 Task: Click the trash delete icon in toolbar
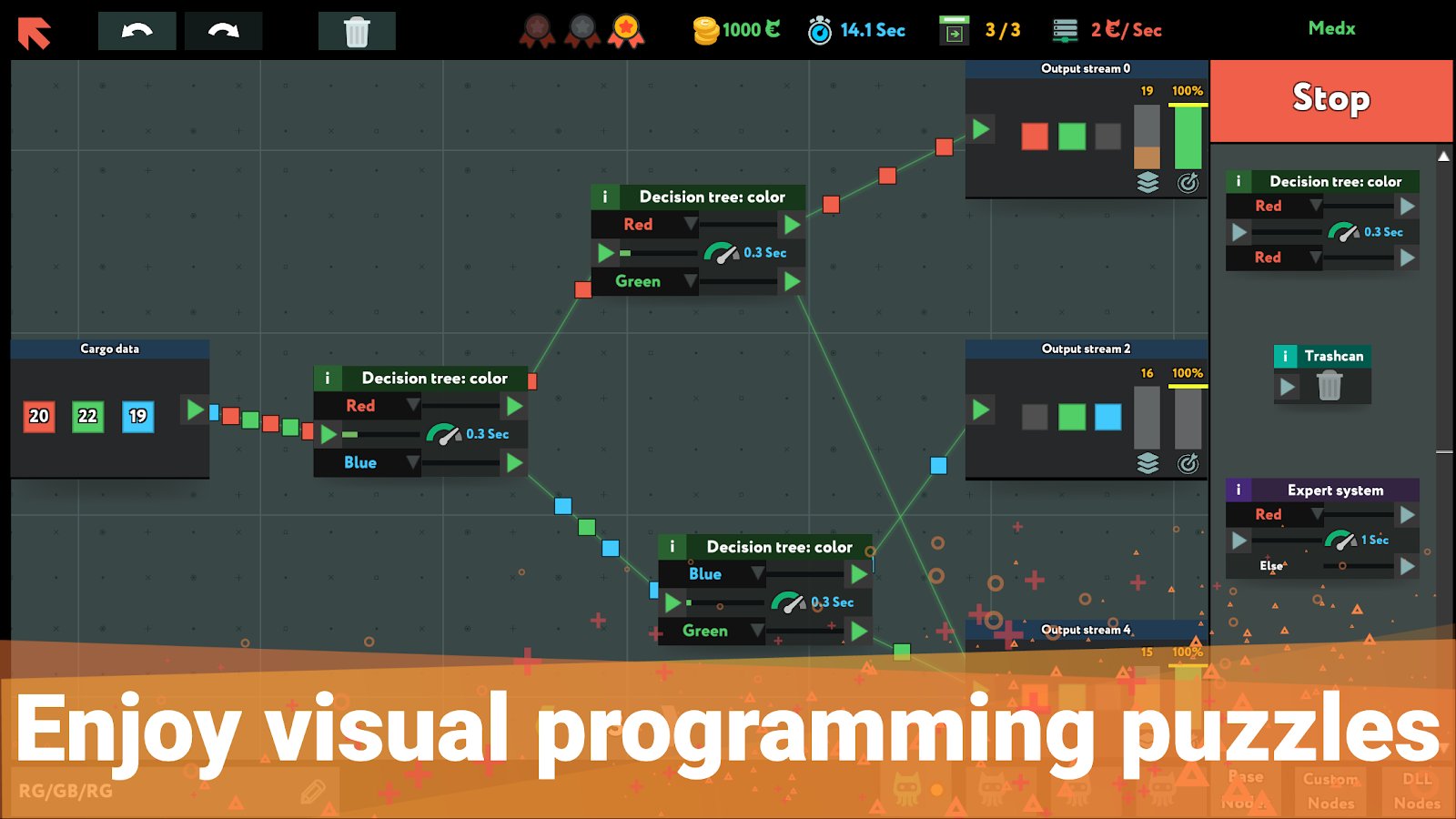357,32
